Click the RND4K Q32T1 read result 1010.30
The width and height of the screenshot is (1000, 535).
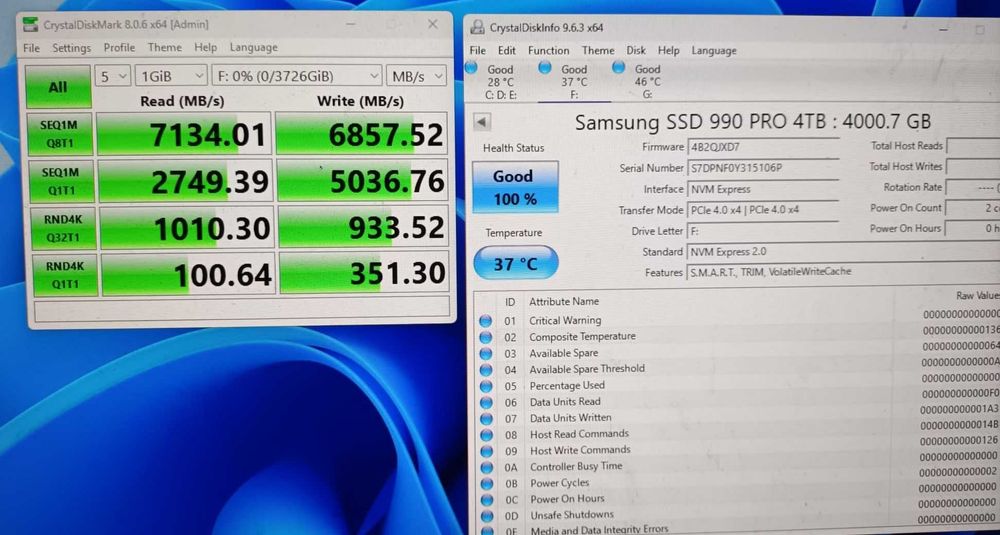coord(186,228)
